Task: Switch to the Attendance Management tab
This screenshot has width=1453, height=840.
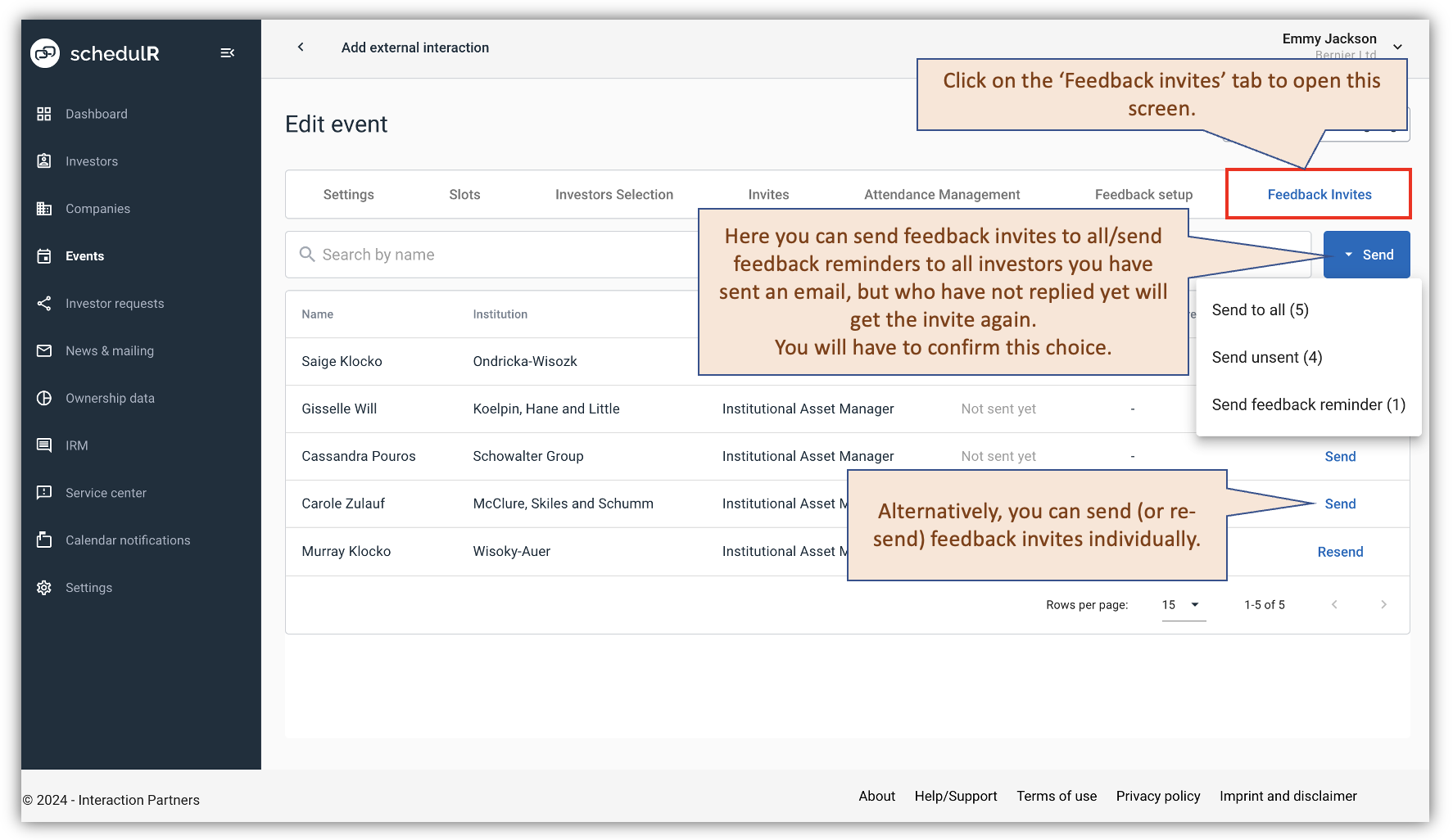Action: (x=941, y=194)
